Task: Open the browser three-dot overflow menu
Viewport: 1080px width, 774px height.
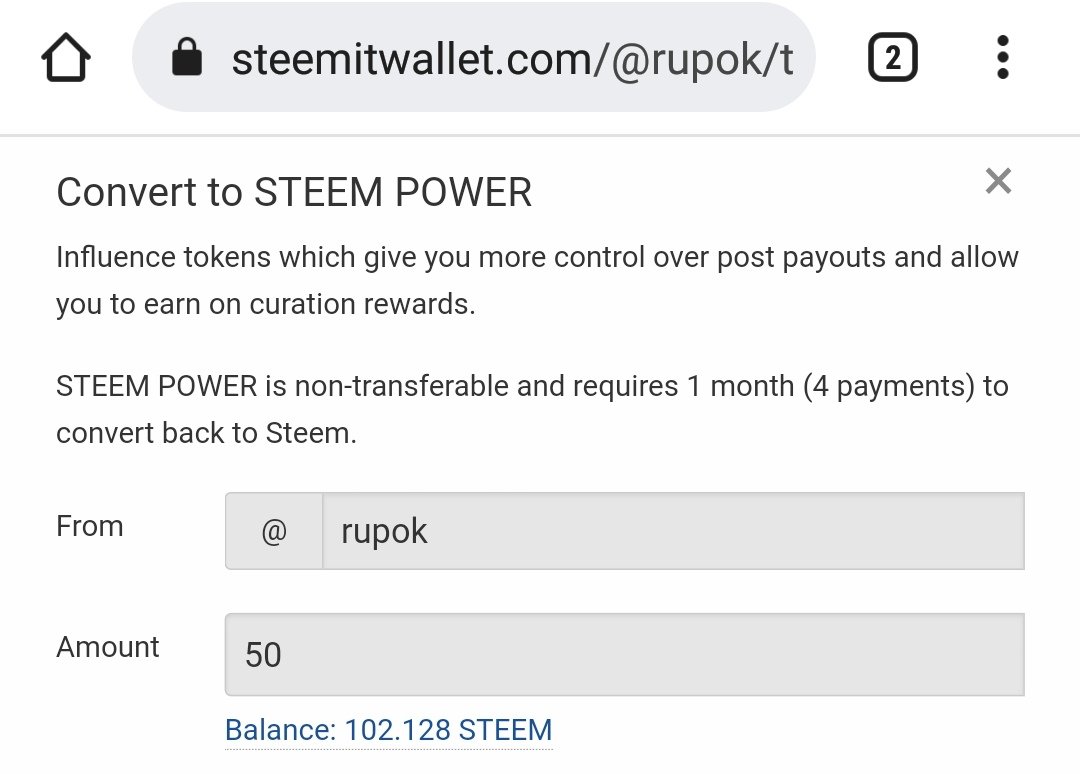Action: pyautogui.click(x=1003, y=58)
